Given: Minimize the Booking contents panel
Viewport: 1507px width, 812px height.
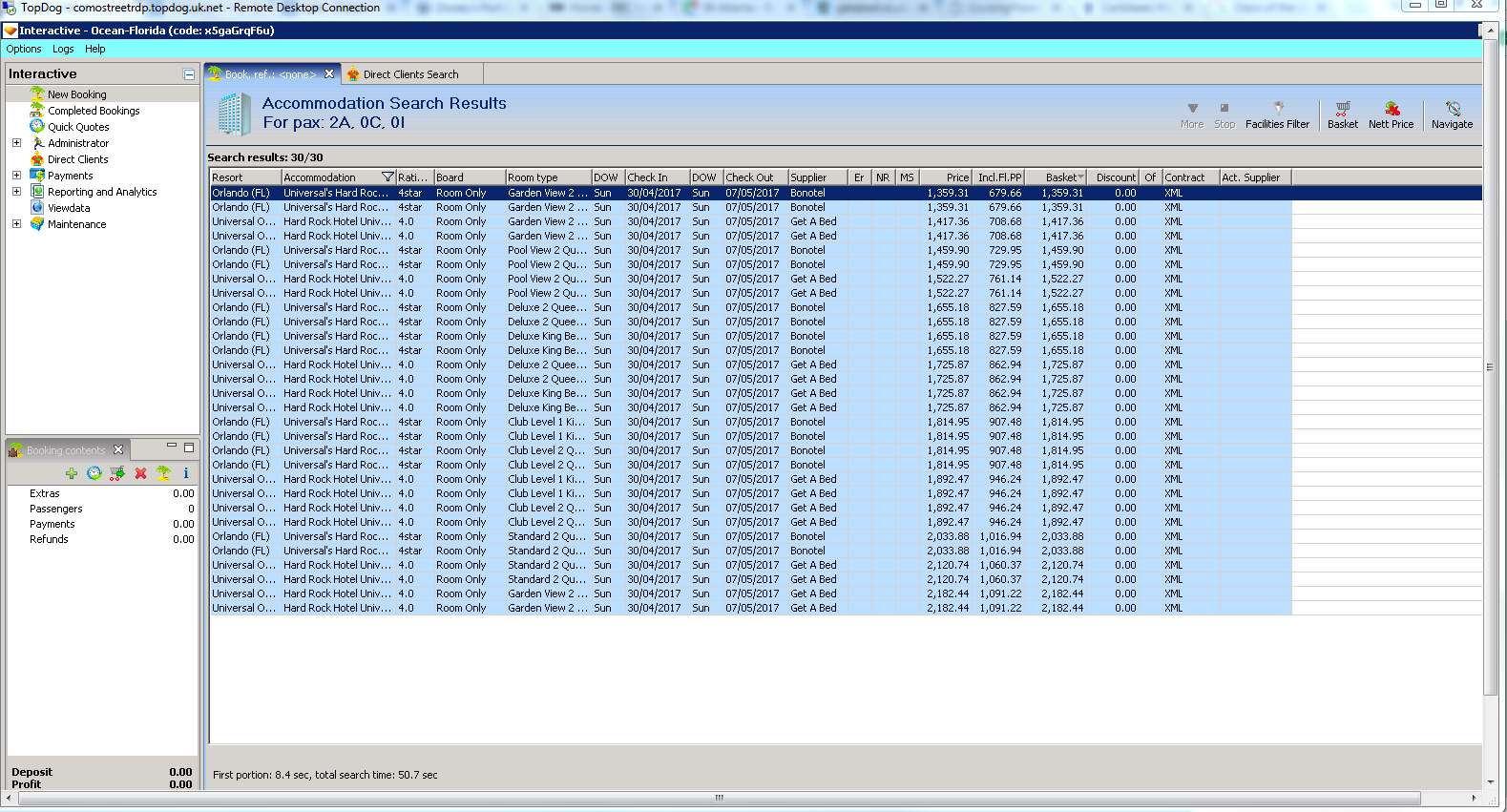Looking at the screenshot, I should [172, 446].
